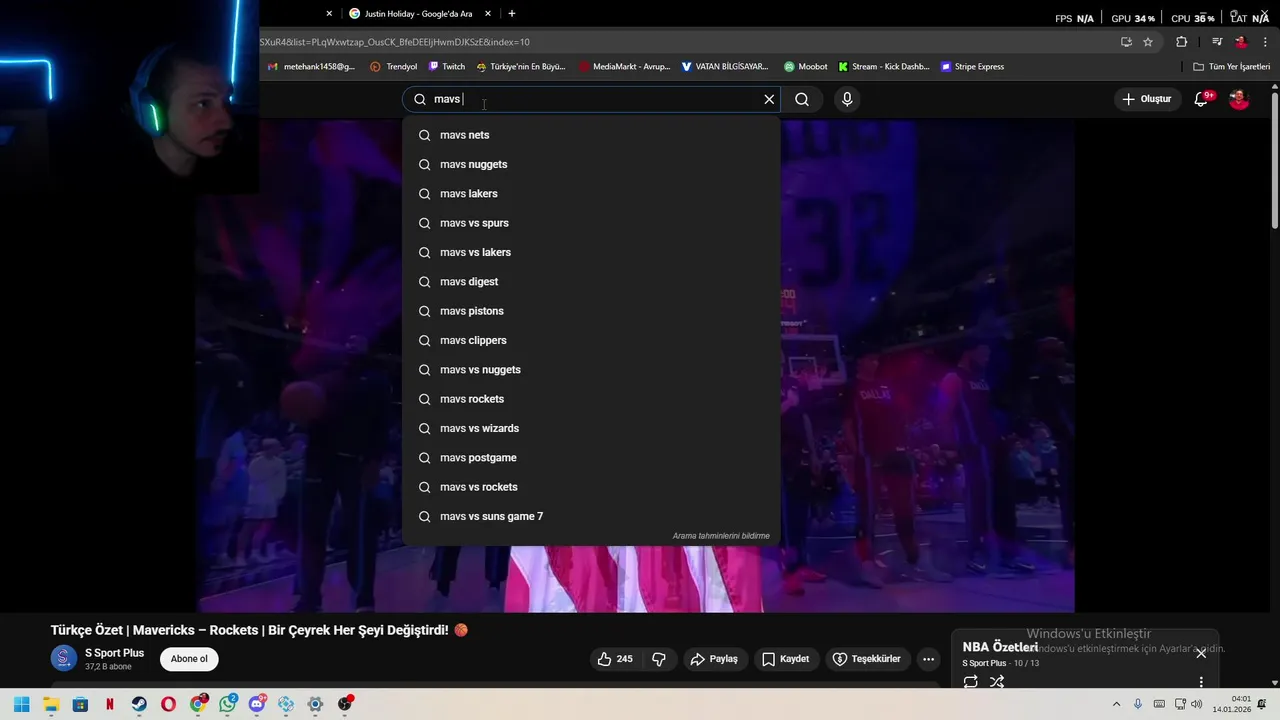Choose the "mavs rockets" suggestion
1280x720 pixels.
[x=591, y=399]
